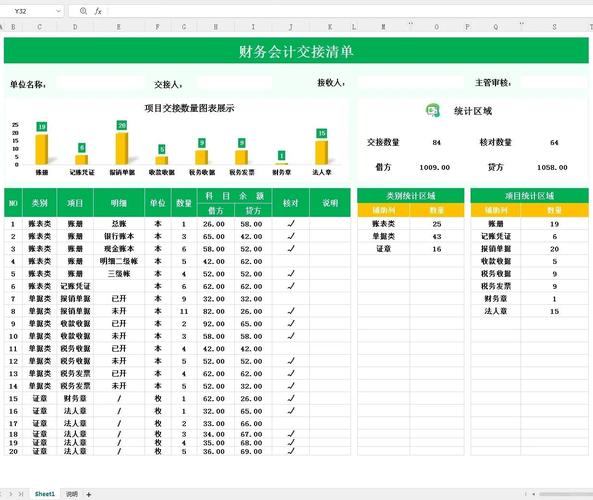Click 收款收据 label in item stats
Image resolution: width=593 pixels, height=500 pixels.
(x=496, y=261)
